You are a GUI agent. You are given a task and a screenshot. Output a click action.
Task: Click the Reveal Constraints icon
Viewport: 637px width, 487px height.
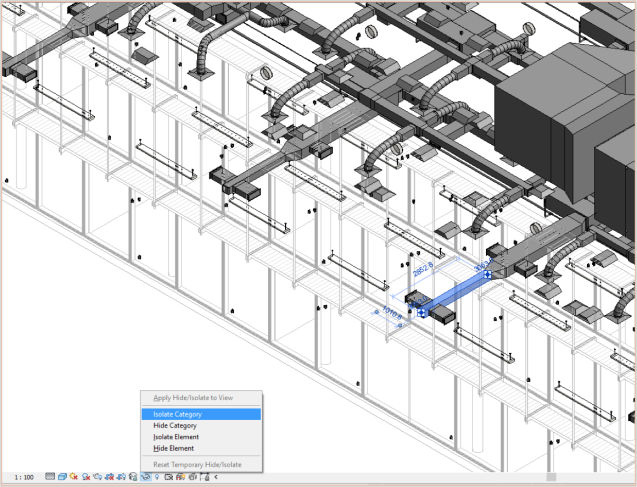tap(204, 476)
